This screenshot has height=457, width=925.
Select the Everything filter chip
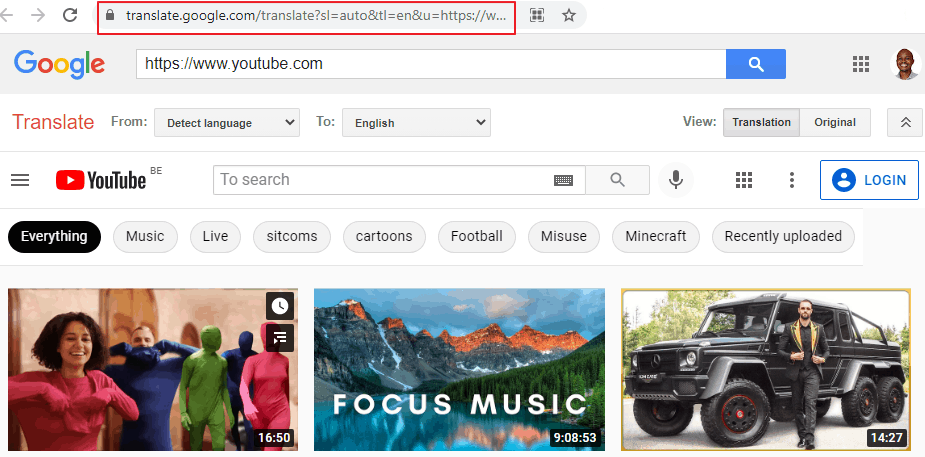[54, 236]
